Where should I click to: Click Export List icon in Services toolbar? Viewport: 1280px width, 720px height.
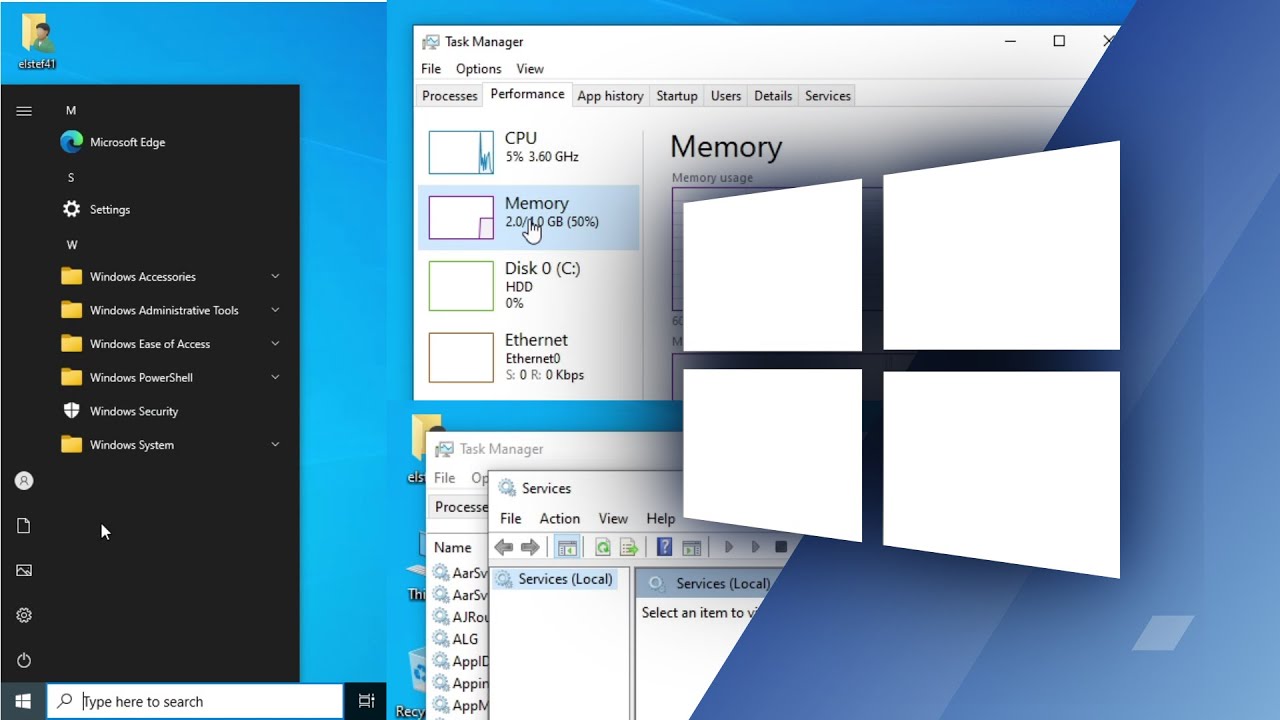coord(629,547)
